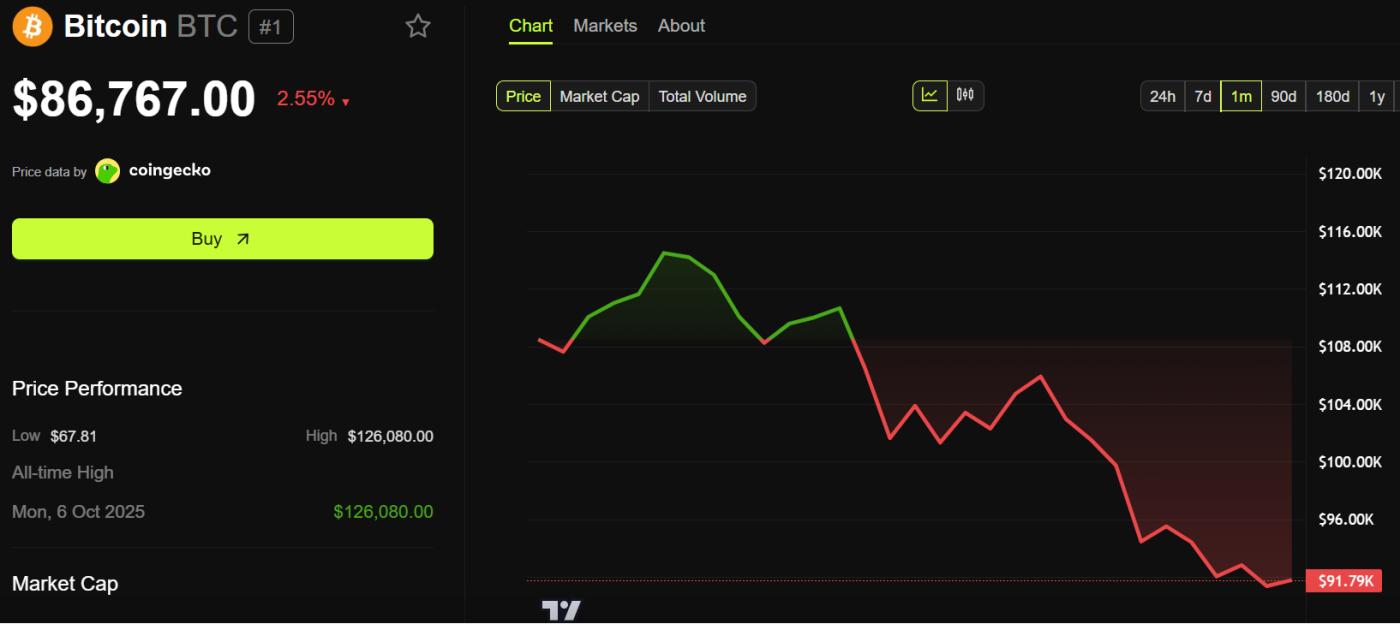Select the 90d time range

[x=1283, y=96]
